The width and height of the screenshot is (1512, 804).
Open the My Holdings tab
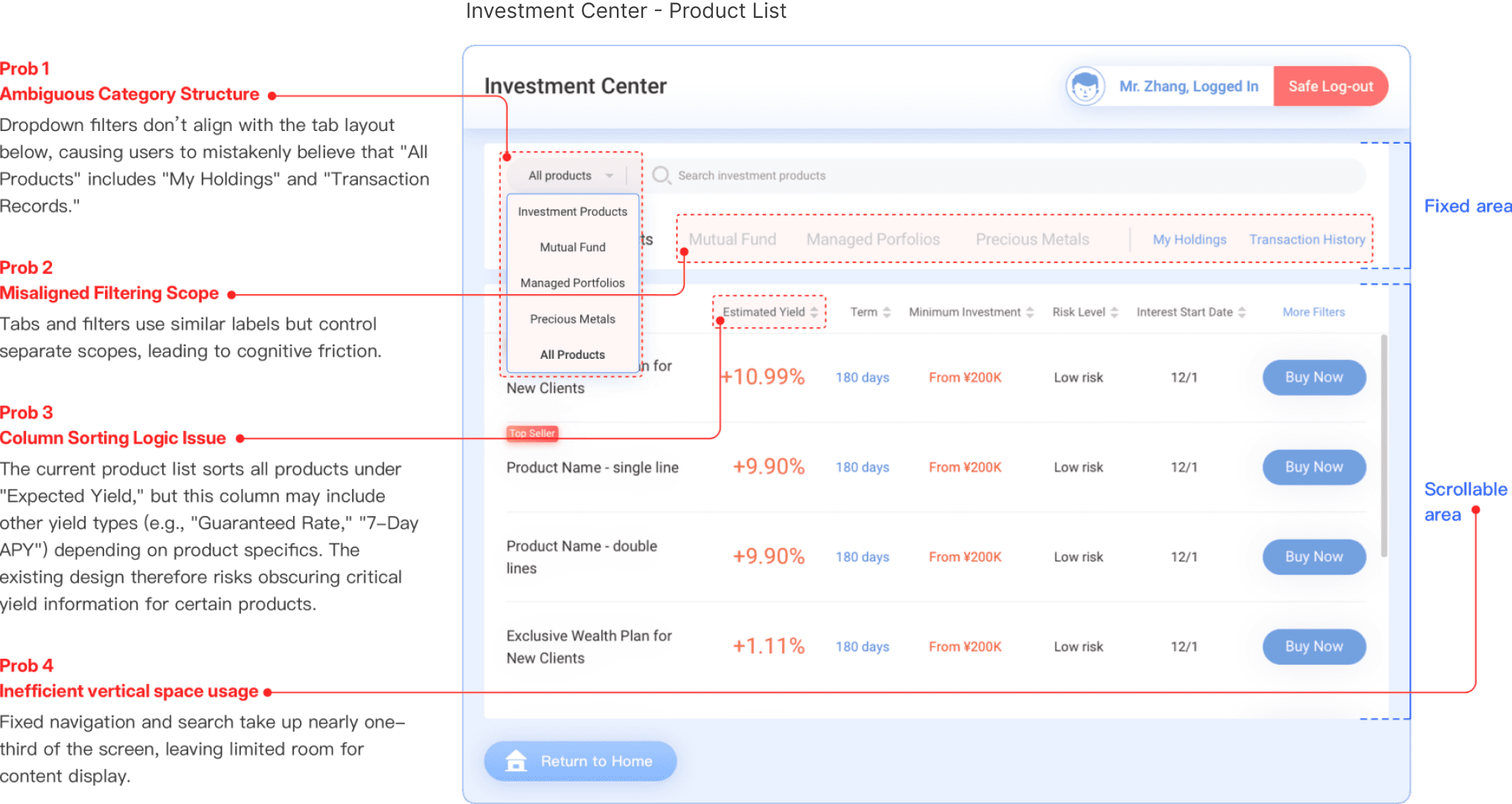click(x=1189, y=240)
